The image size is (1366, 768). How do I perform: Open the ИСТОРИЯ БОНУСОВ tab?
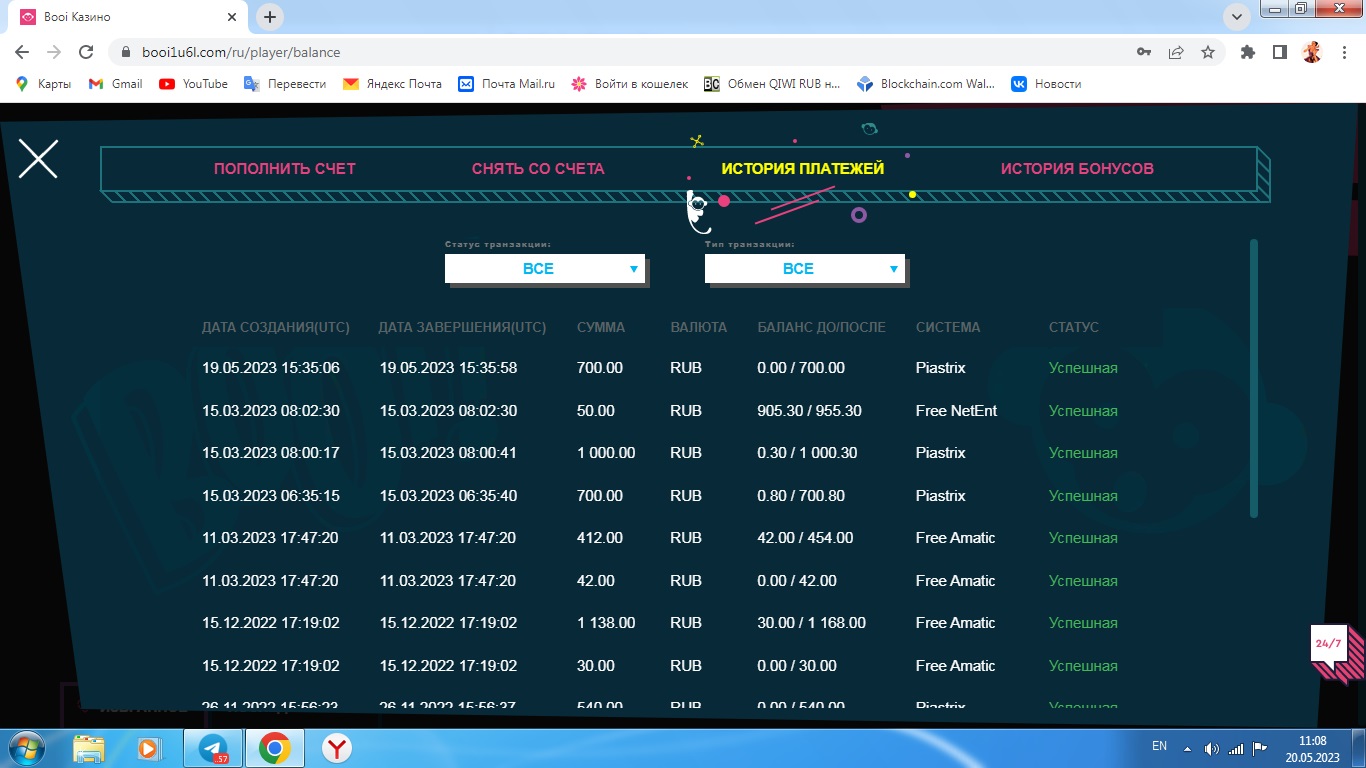[x=1077, y=169]
